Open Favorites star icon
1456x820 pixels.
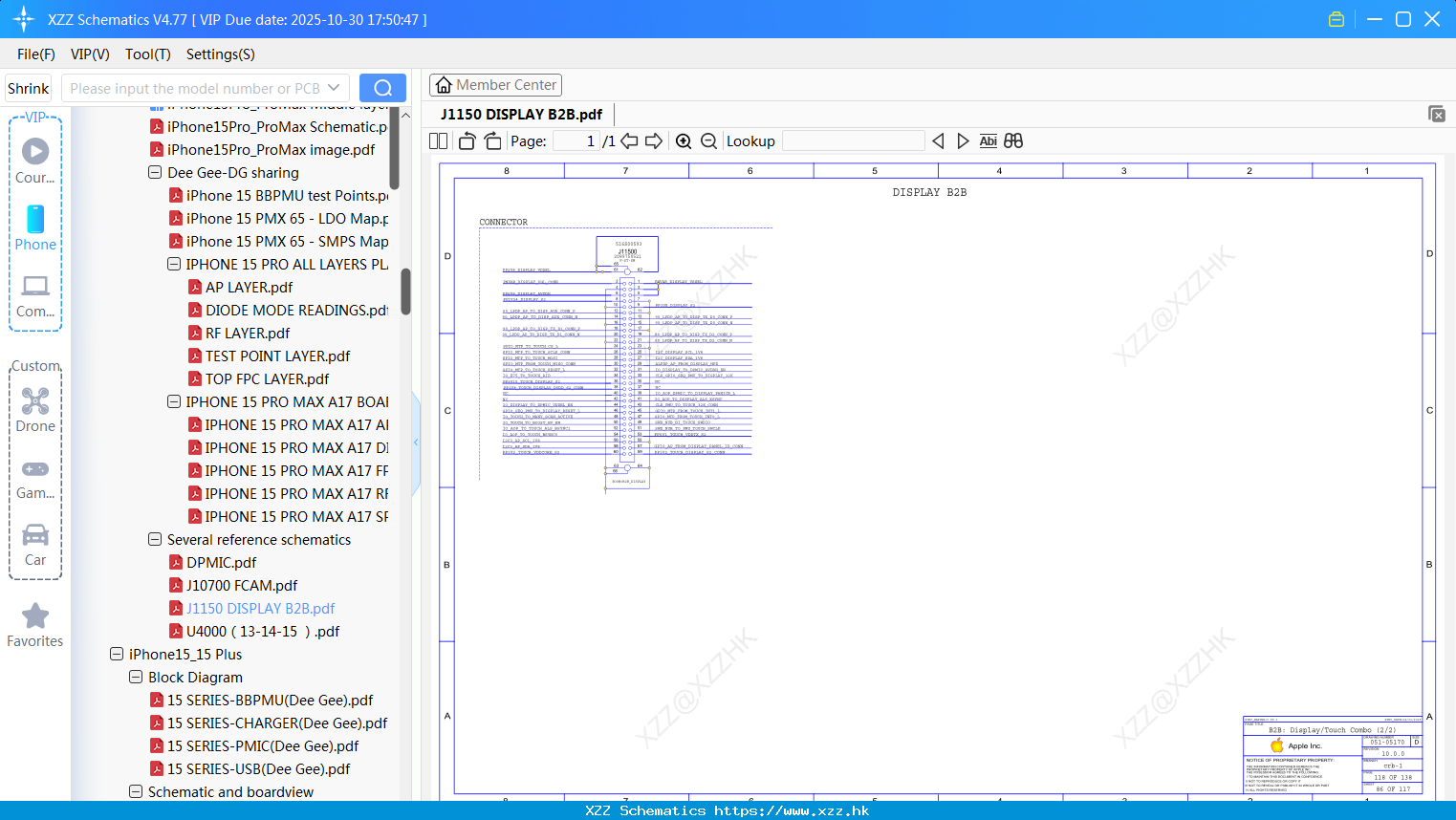coord(35,615)
